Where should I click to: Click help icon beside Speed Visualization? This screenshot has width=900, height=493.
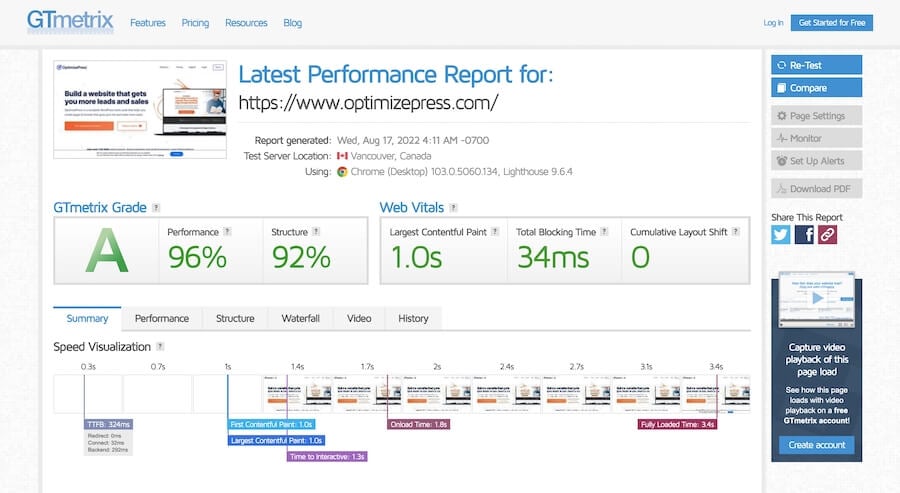pyautogui.click(x=160, y=347)
